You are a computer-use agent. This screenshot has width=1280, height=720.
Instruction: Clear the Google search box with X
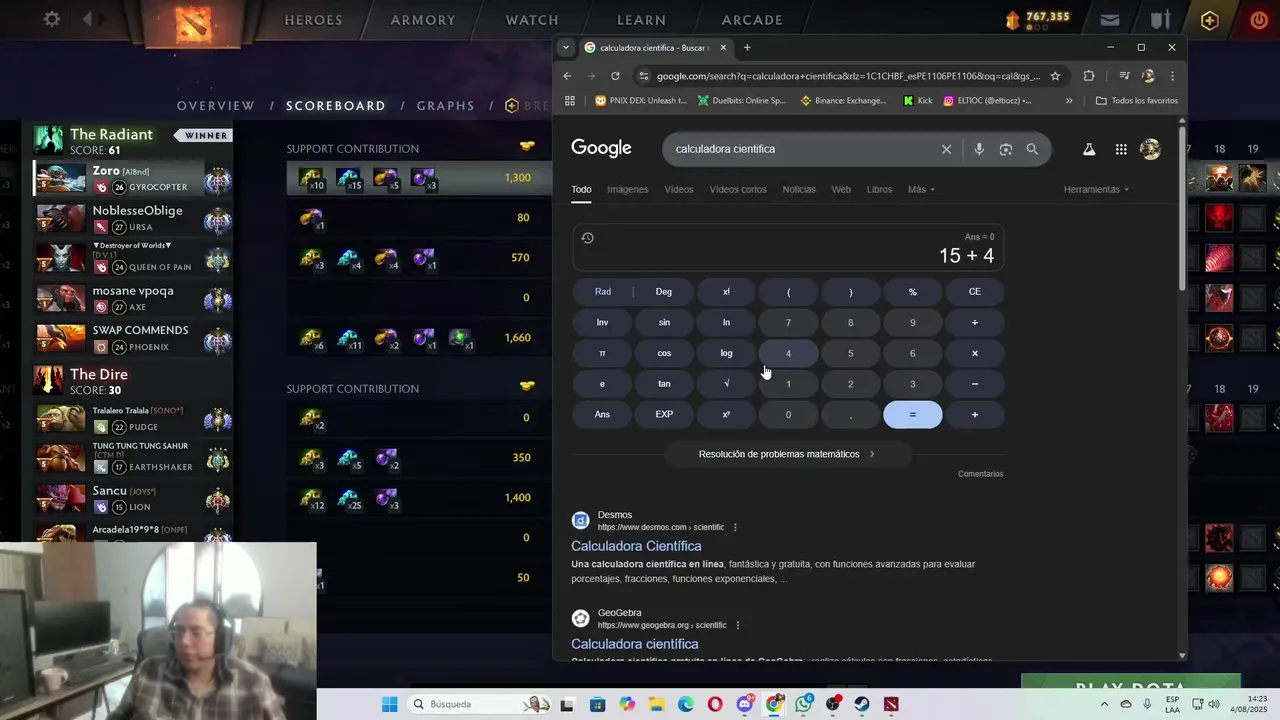pyautogui.click(x=946, y=149)
